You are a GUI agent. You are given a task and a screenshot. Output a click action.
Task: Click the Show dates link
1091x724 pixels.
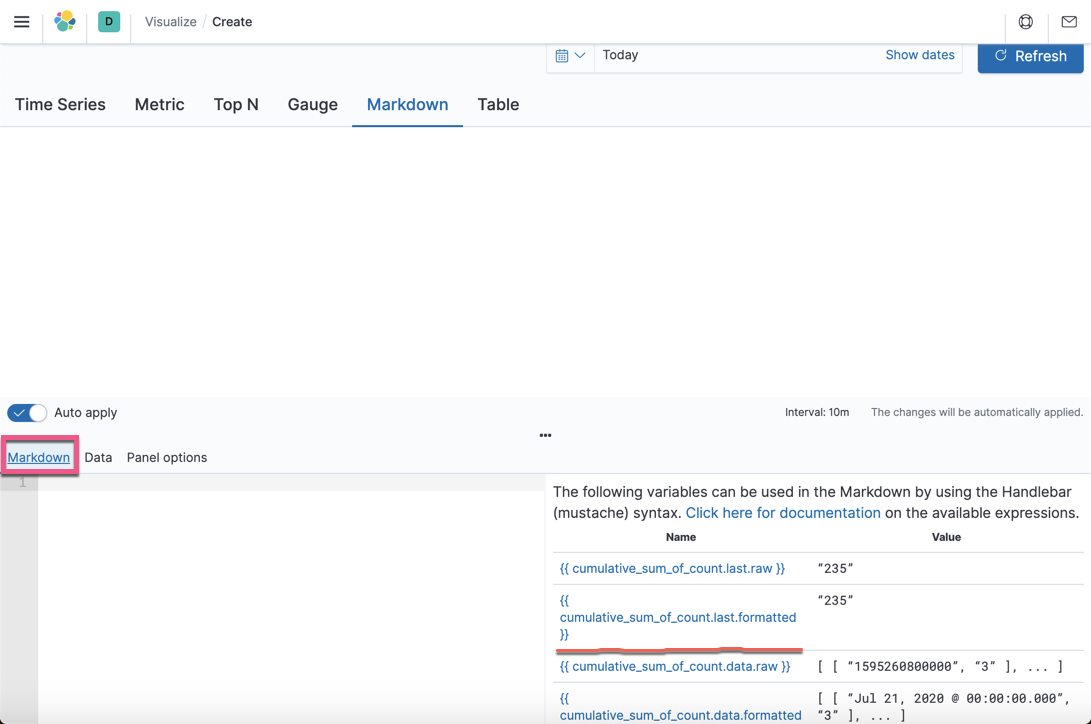[x=920, y=55]
